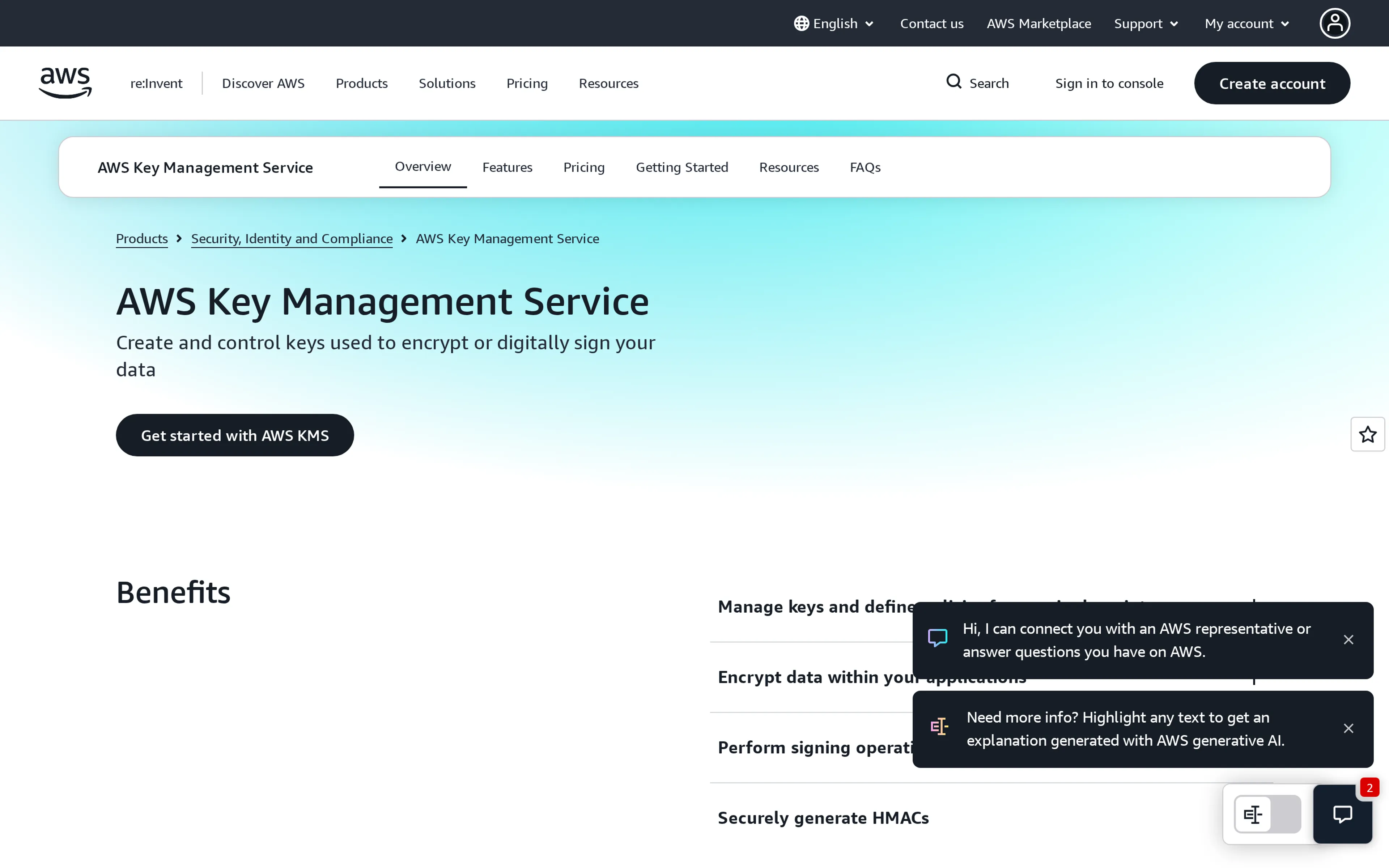1389x868 pixels.
Task: Click the star bookmark icon
Action: 1367,434
